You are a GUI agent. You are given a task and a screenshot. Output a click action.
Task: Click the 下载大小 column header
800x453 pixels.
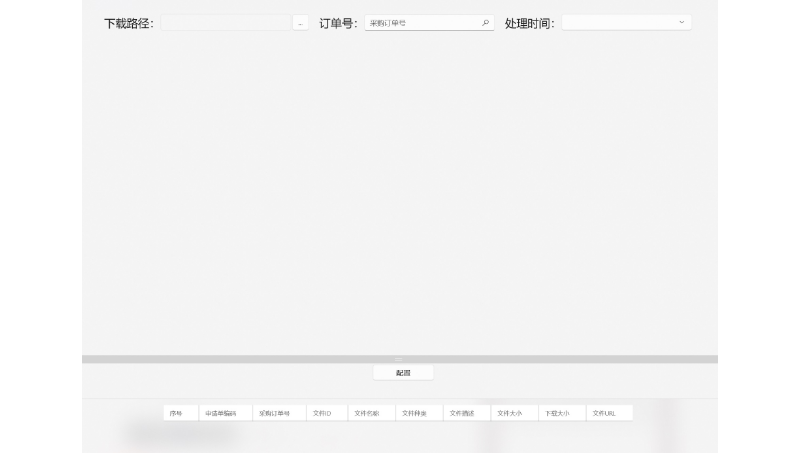[x=557, y=413]
